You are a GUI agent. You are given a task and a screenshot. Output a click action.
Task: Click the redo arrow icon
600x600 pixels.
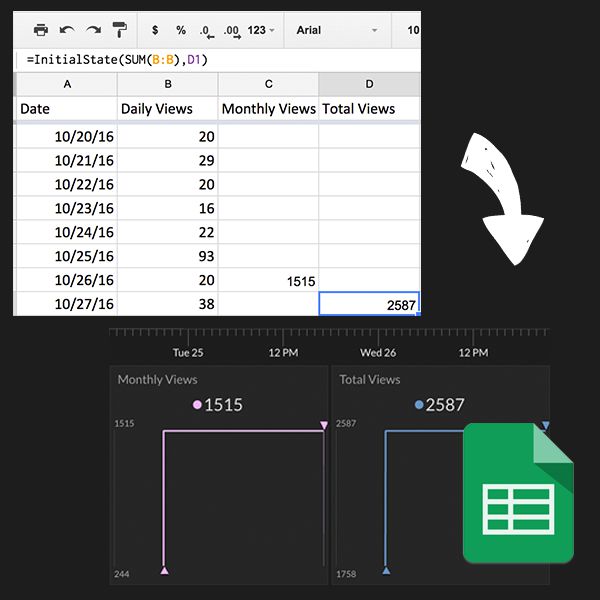pos(93,30)
